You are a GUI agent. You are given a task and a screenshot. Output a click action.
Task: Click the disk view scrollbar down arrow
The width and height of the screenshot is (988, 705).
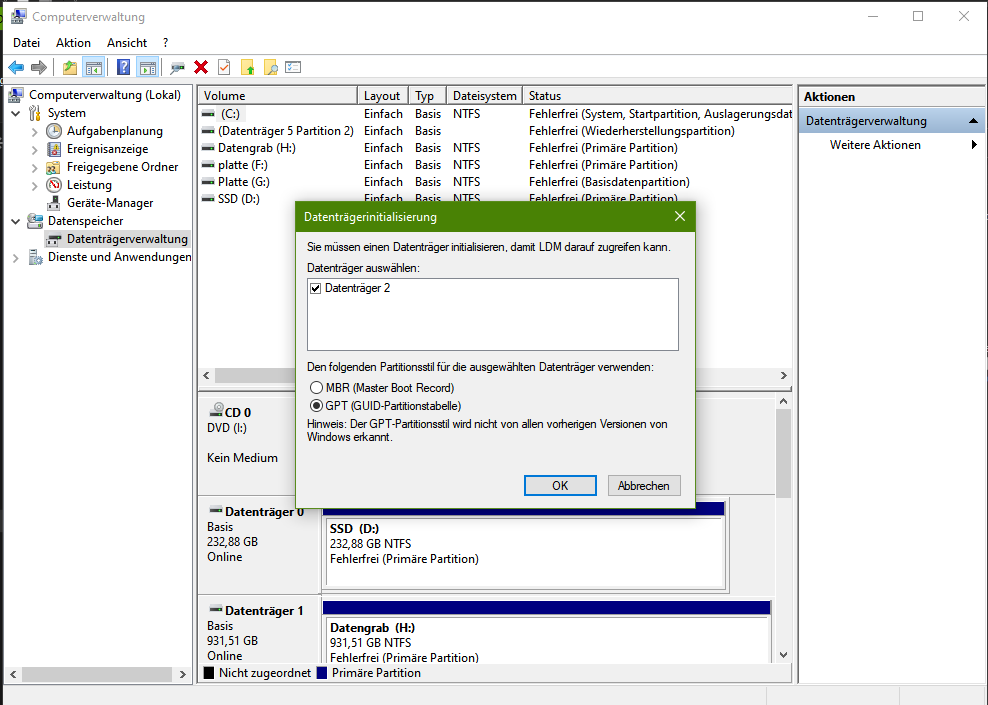click(x=783, y=655)
